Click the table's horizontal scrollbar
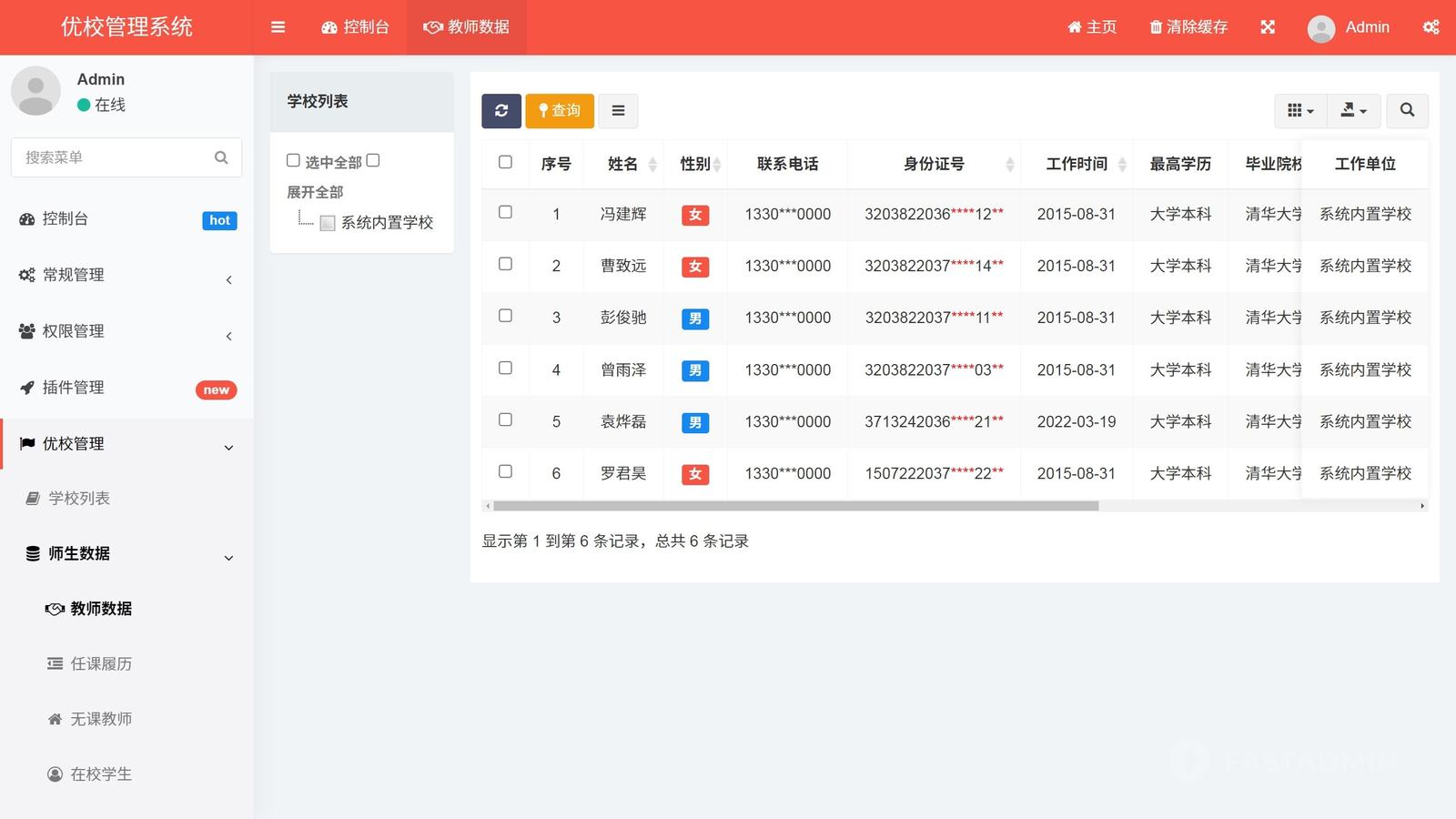The image size is (1456, 819). point(795,506)
